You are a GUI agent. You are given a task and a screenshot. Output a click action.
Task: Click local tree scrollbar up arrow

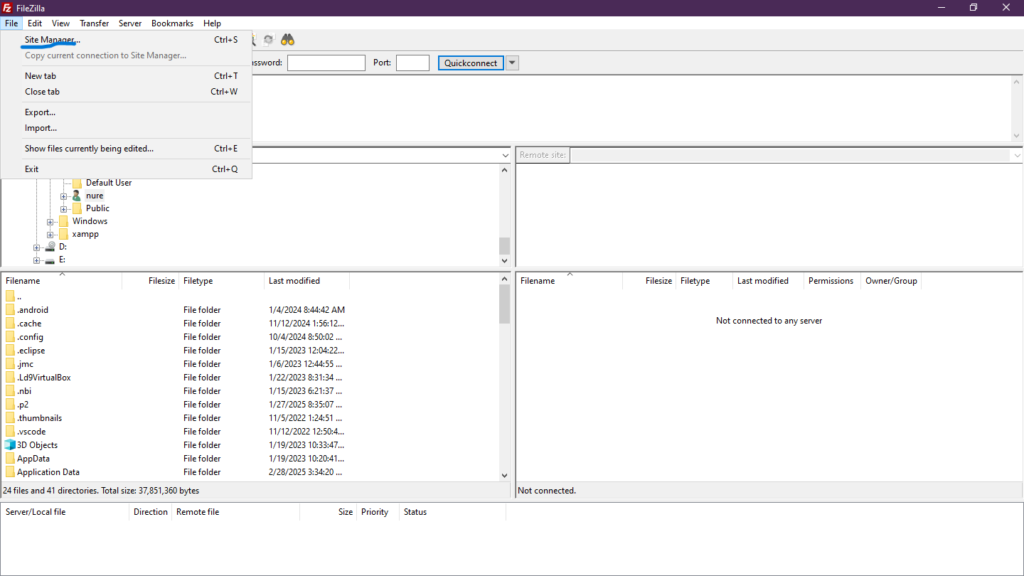click(504, 170)
